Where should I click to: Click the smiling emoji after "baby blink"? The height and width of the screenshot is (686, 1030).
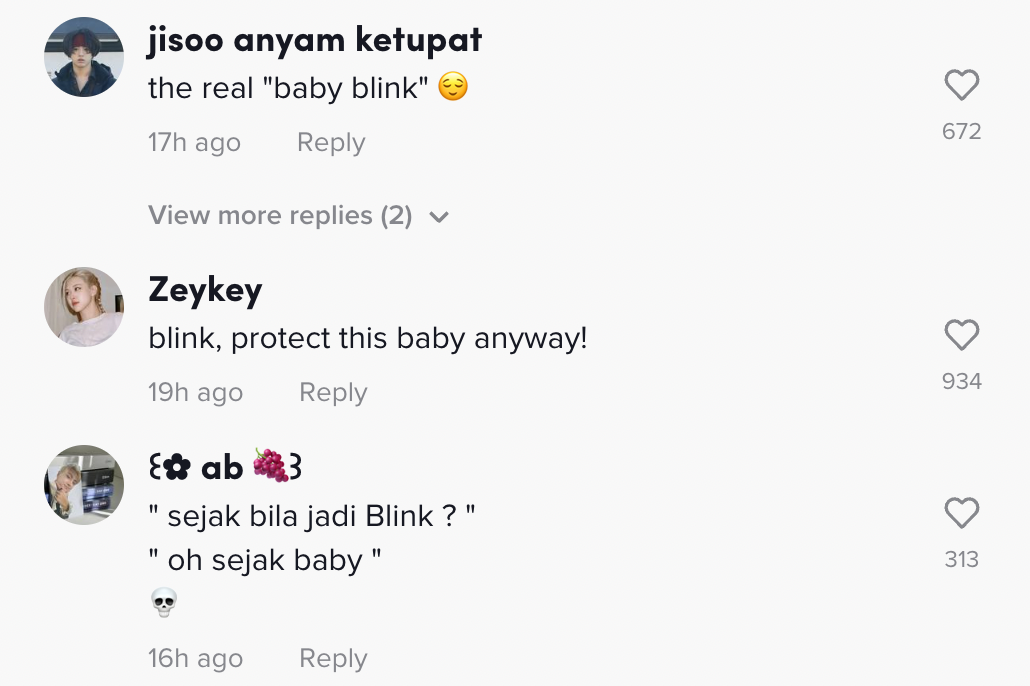coord(453,87)
